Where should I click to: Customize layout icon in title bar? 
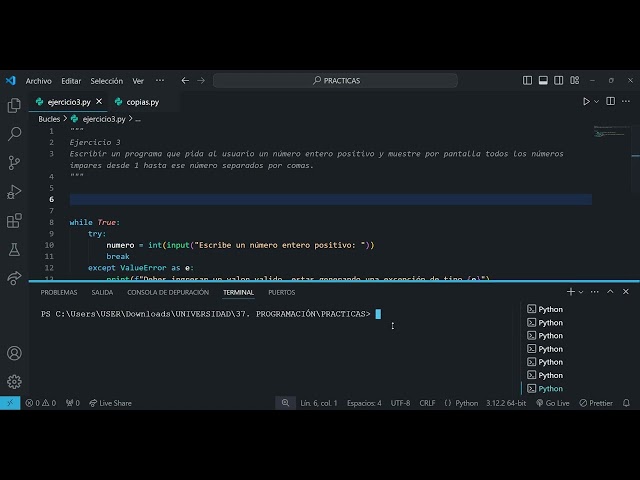pos(575,80)
